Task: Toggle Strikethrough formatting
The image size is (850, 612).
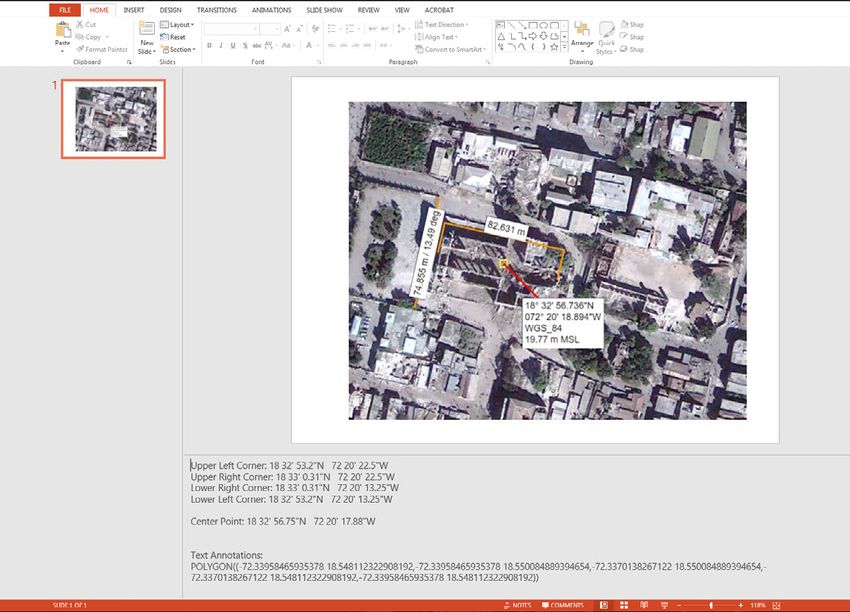Action: point(256,46)
